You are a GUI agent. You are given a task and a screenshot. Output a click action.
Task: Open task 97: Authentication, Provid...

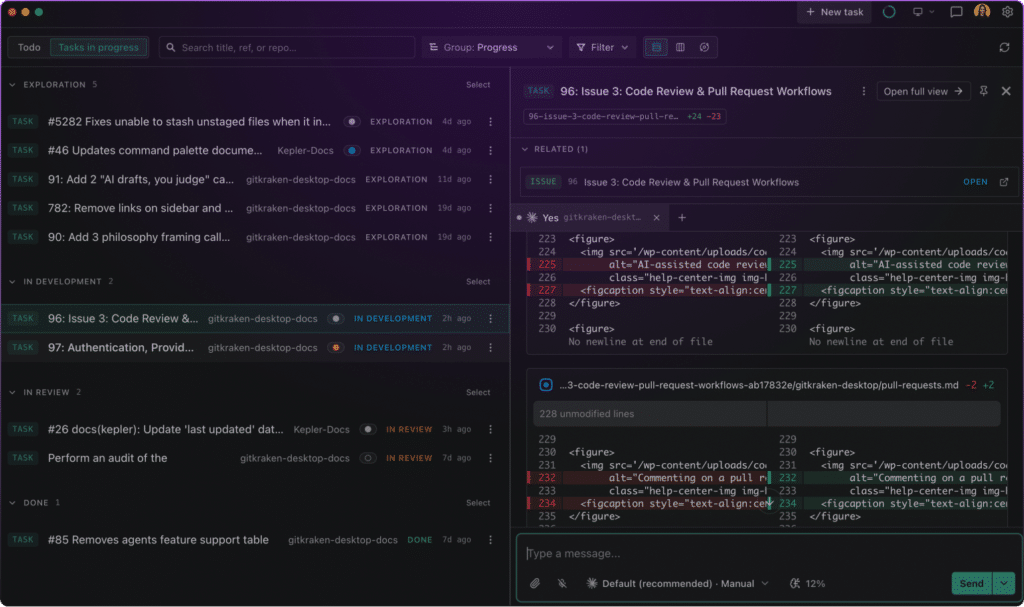pos(121,348)
